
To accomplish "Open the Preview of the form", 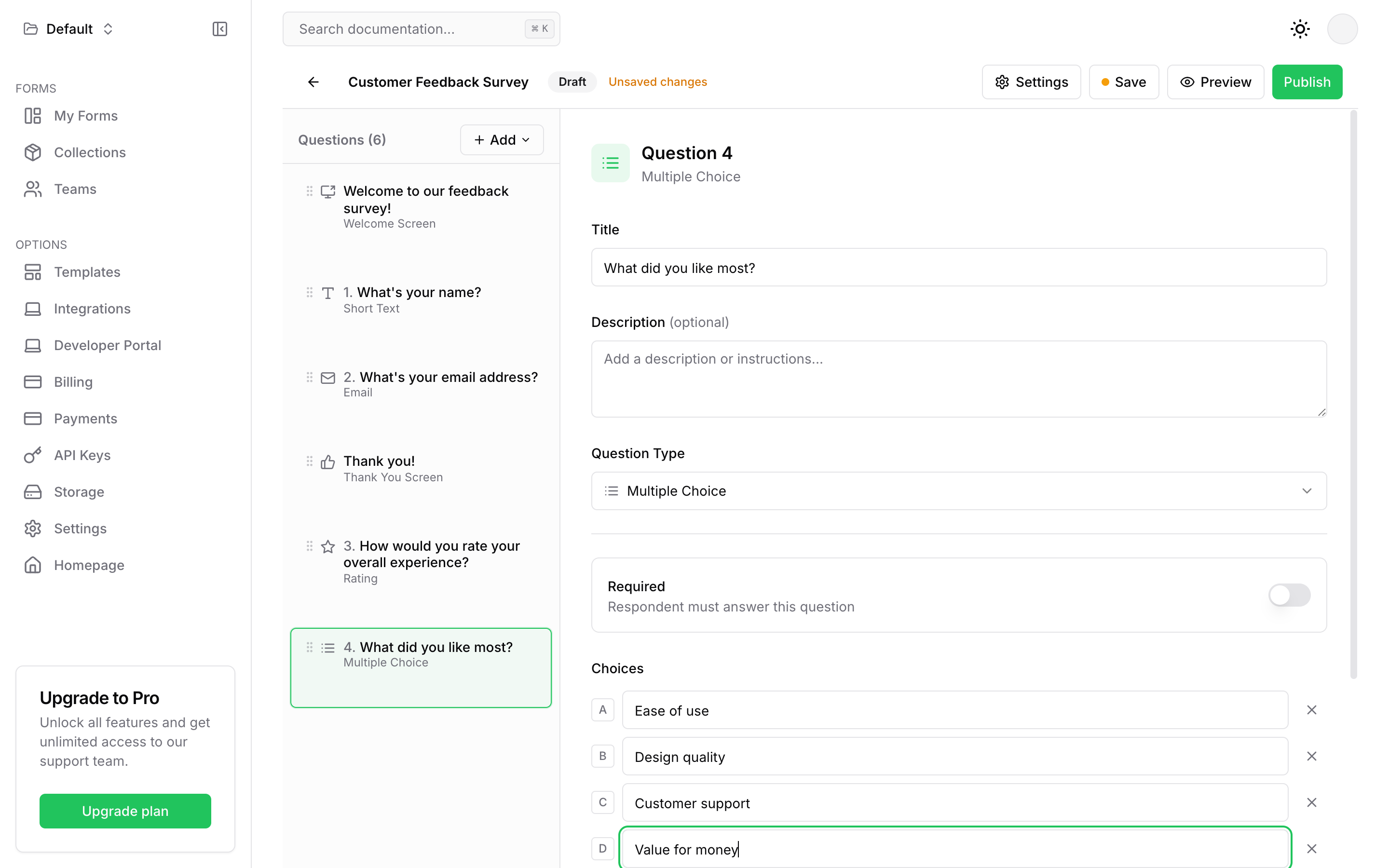I will [x=1215, y=82].
